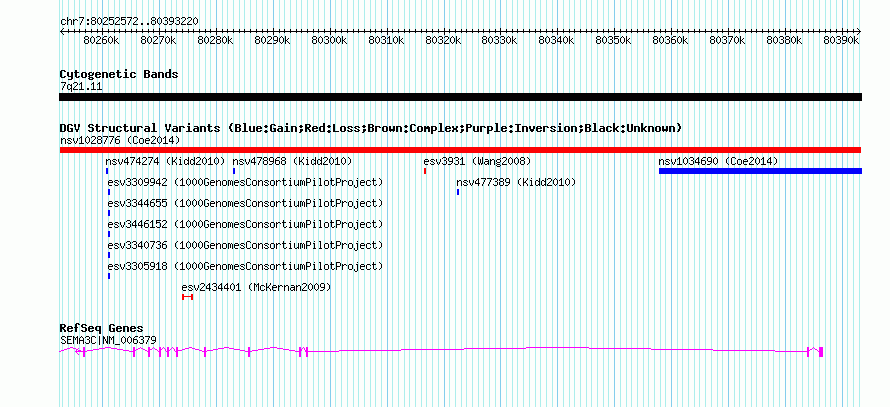Open the esv3931 (Wang2008) label
Image resolution: width=890 pixels, height=407 pixels.
477,161
